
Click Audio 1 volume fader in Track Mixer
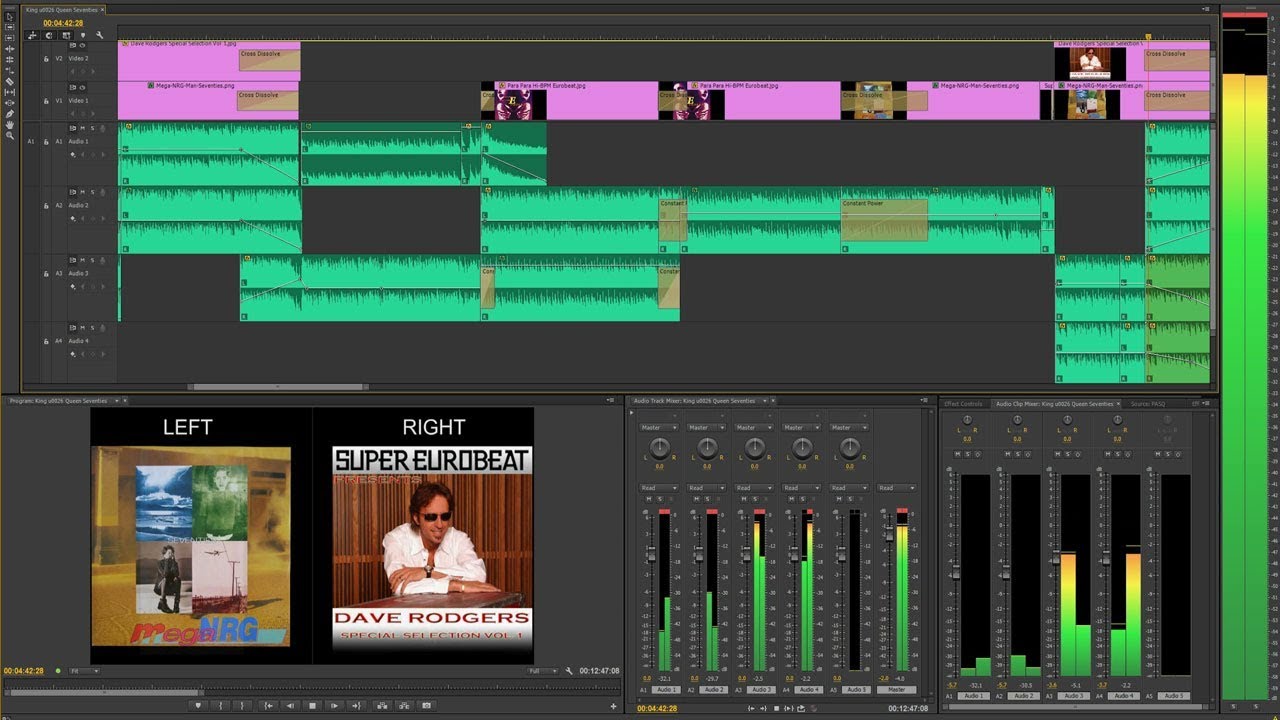(x=650, y=553)
